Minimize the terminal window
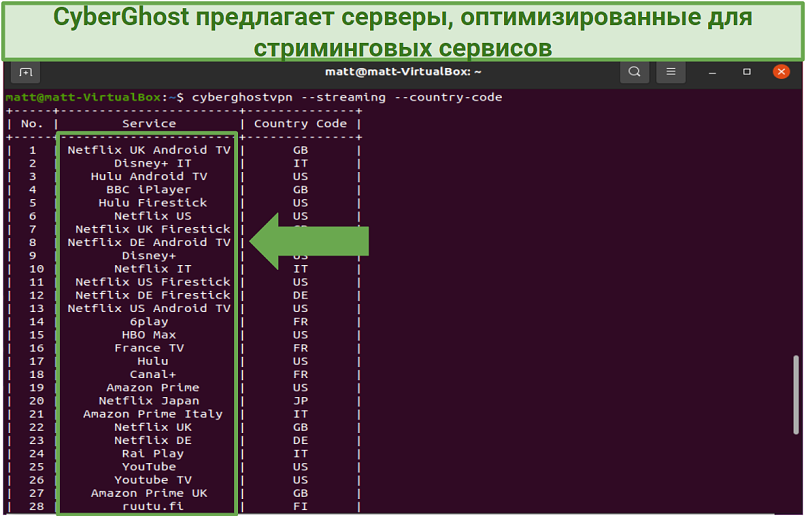806x516 pixels. pos(712,72)
